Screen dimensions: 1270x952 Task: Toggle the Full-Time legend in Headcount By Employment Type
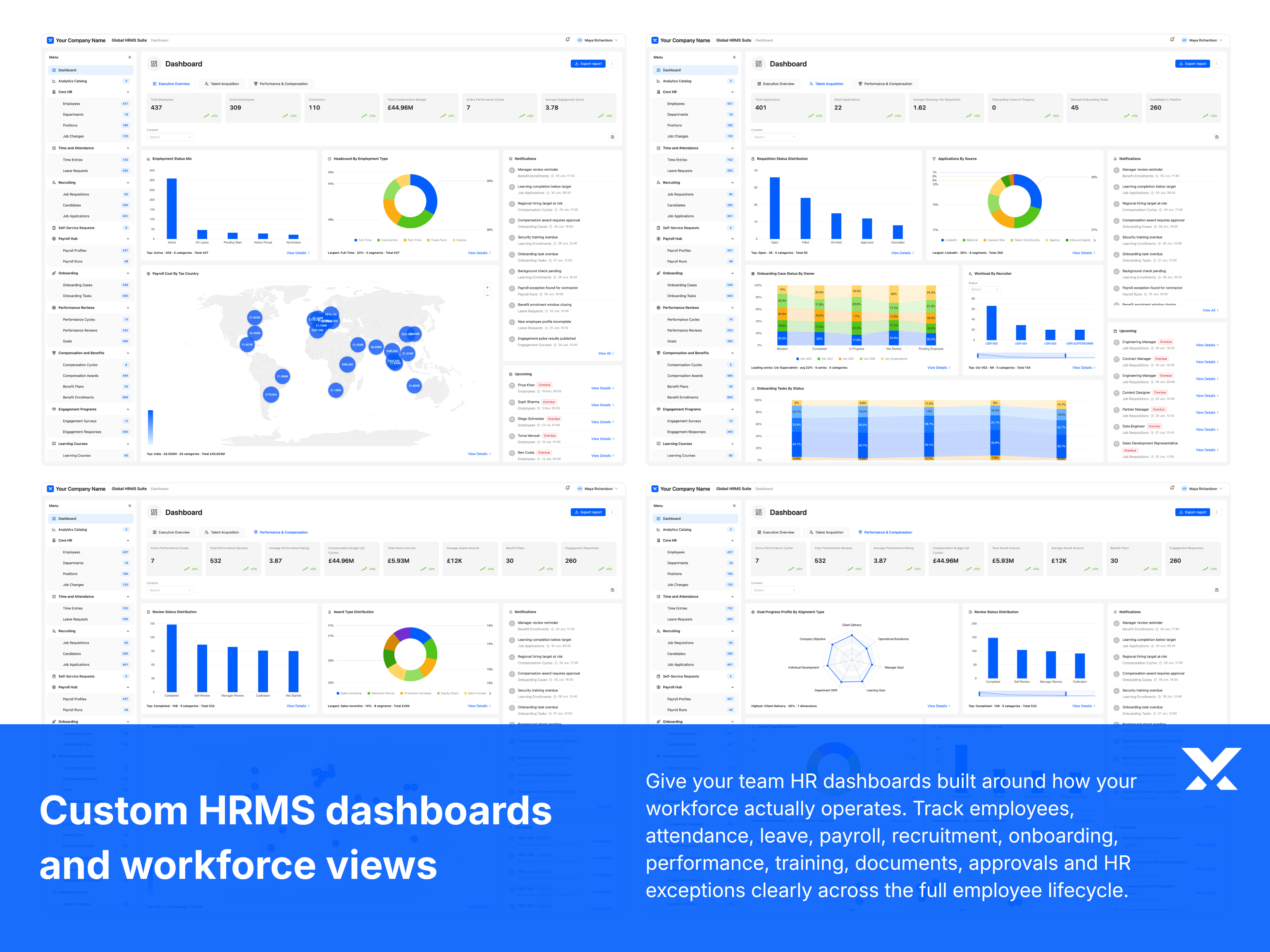point(363,240)
